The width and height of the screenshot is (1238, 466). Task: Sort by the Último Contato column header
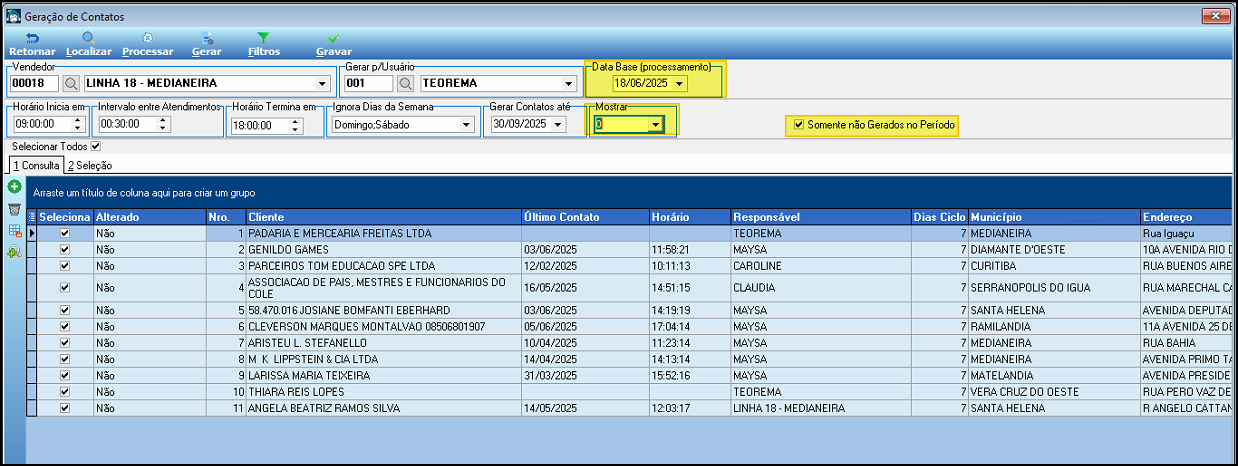tap(585, 217)
